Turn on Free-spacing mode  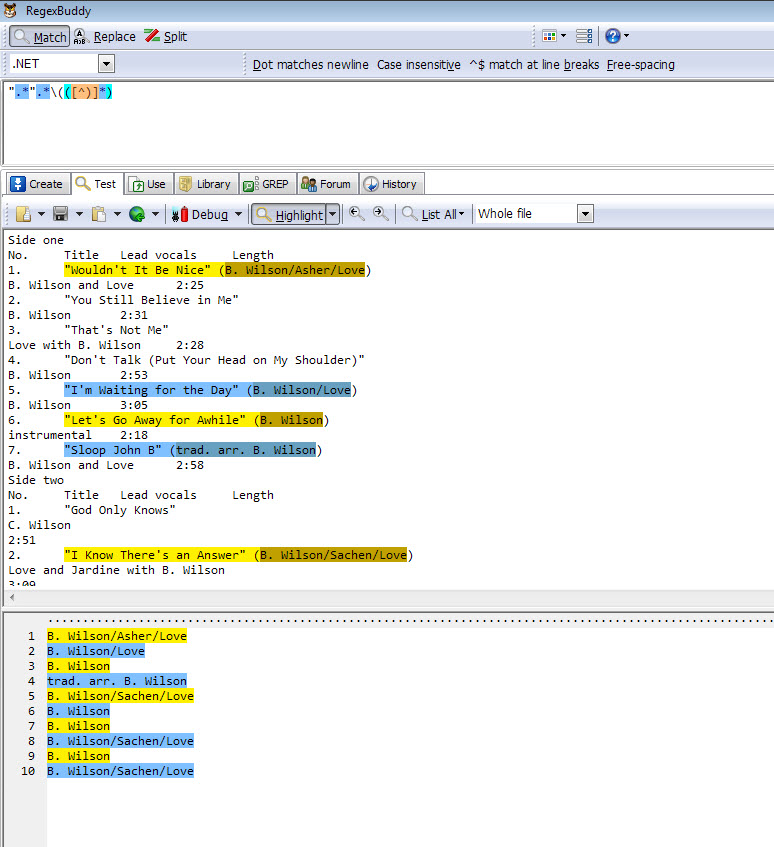(640, 65)
